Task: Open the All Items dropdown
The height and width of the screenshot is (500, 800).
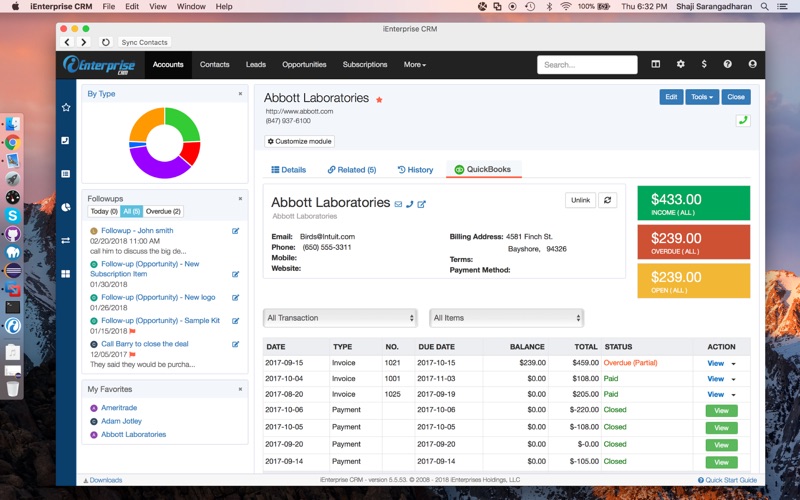Action: tap(507, 318)
